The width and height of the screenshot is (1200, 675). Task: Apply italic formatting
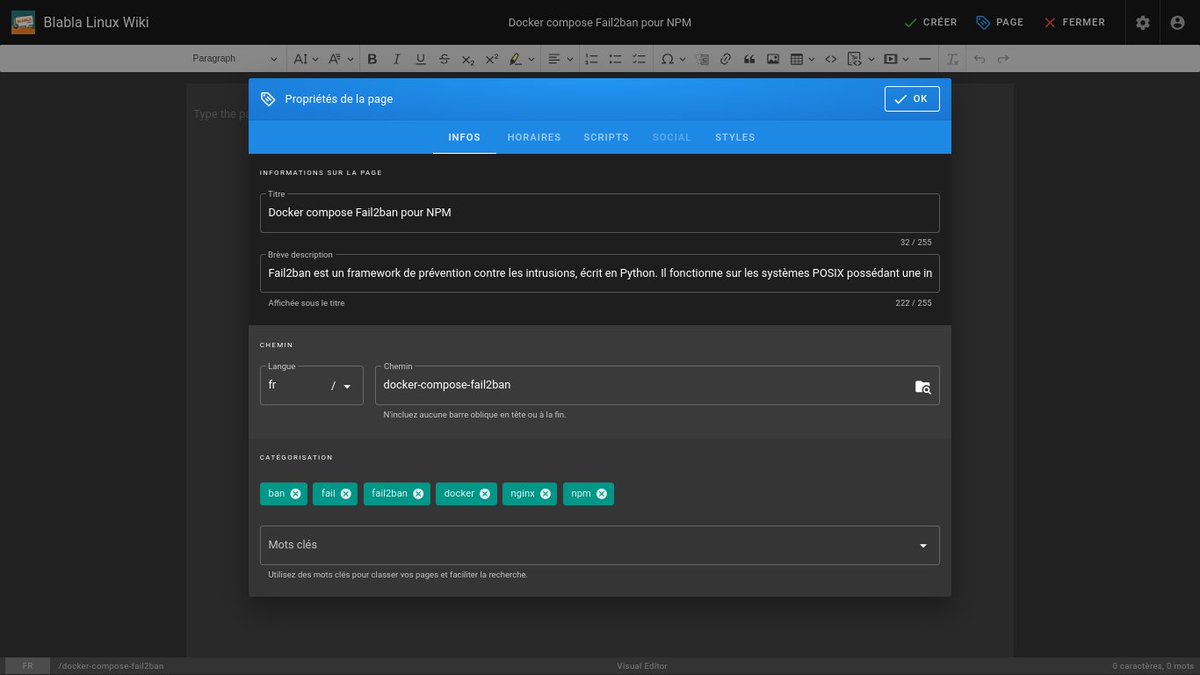point(395,59)
